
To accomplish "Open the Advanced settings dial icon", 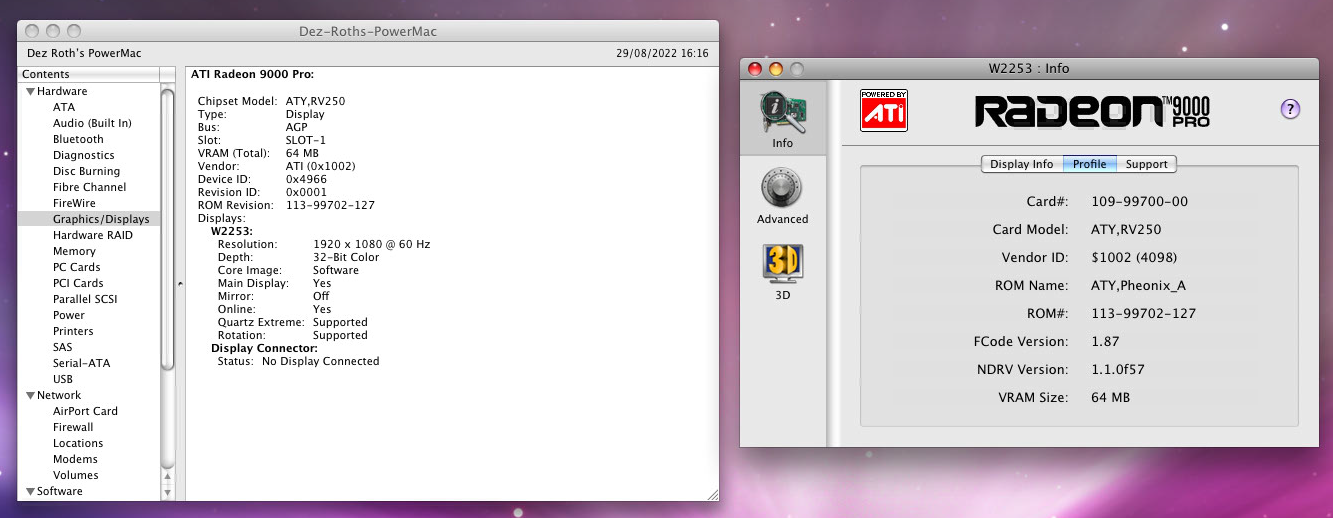I will (x=782, y=189).
